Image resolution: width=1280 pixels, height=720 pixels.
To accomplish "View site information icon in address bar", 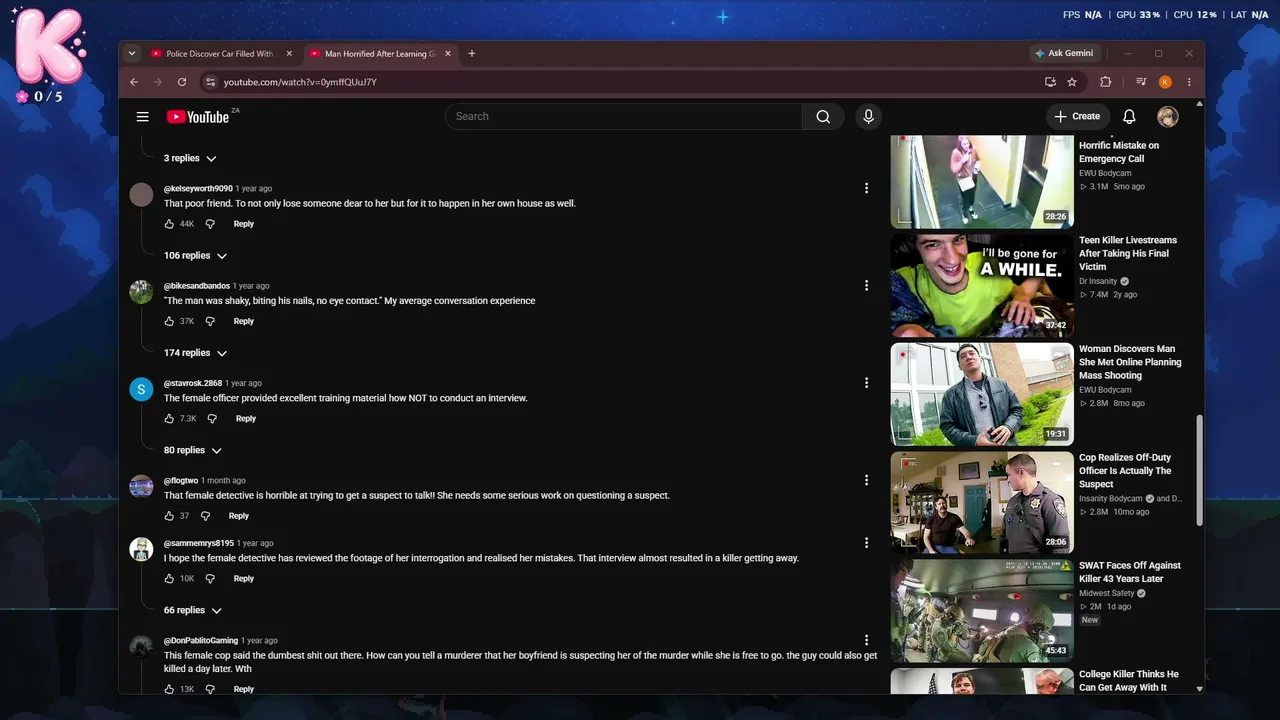I will point(209,82).
